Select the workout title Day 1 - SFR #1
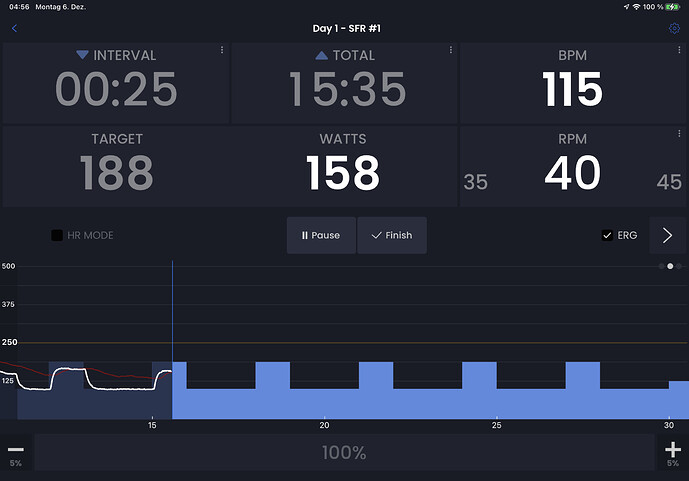The height and width of the screenshot is (481, 689). [347, 29]
